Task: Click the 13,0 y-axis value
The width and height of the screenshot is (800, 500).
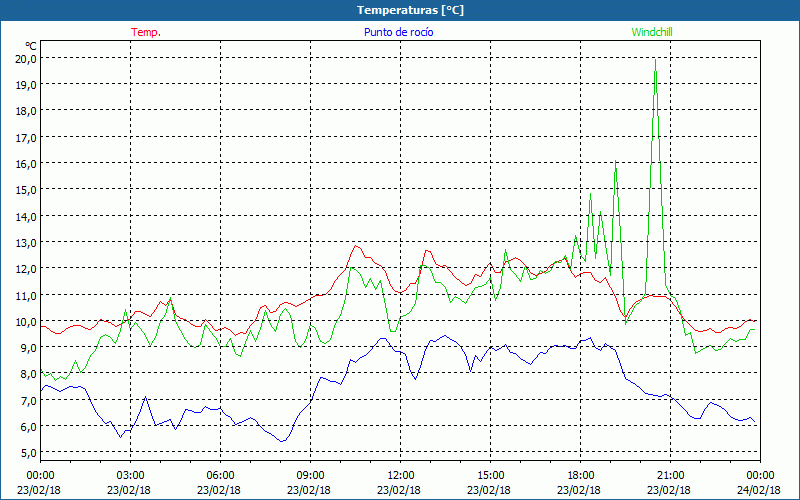Action: [x=27, y=242]
